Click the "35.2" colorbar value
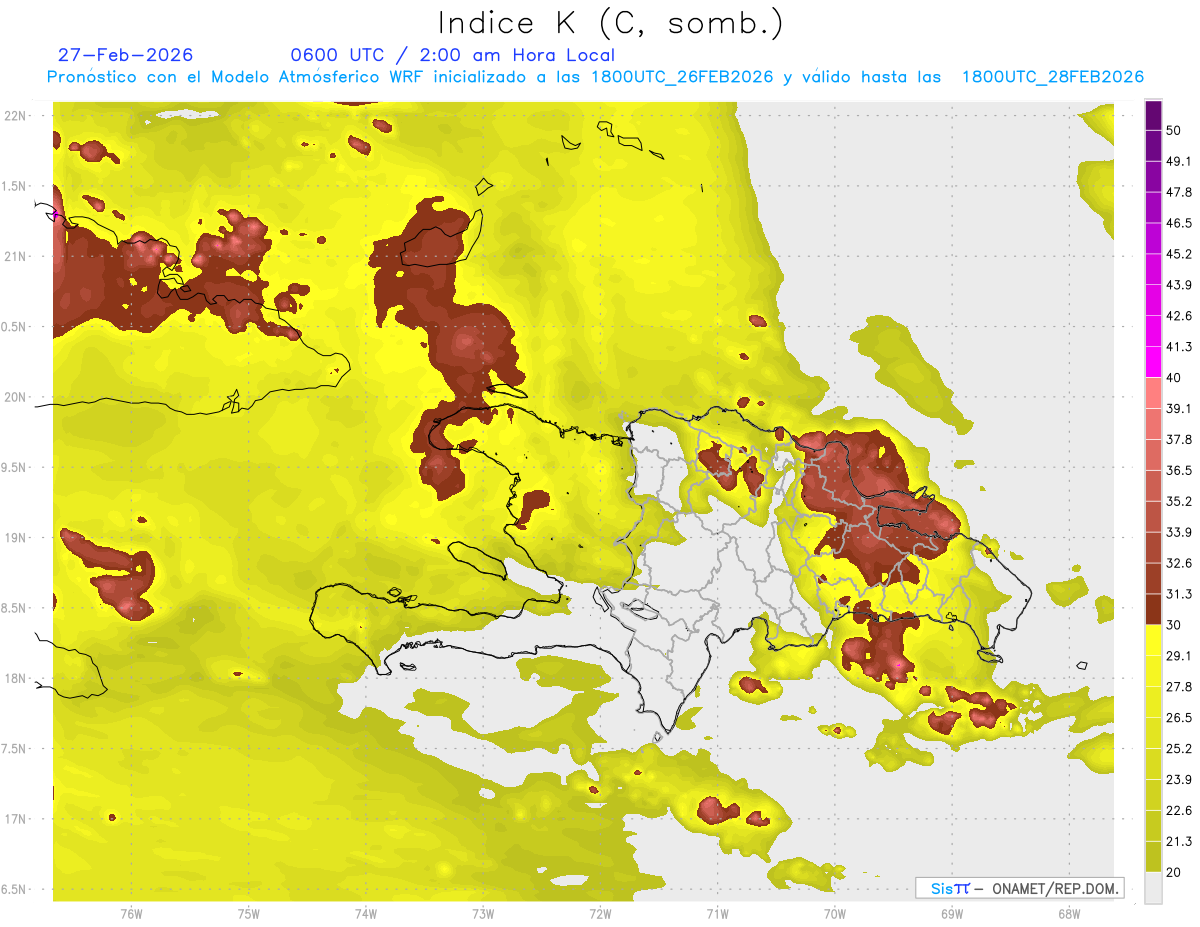 pyautogui.click(x=1179, y=501)
